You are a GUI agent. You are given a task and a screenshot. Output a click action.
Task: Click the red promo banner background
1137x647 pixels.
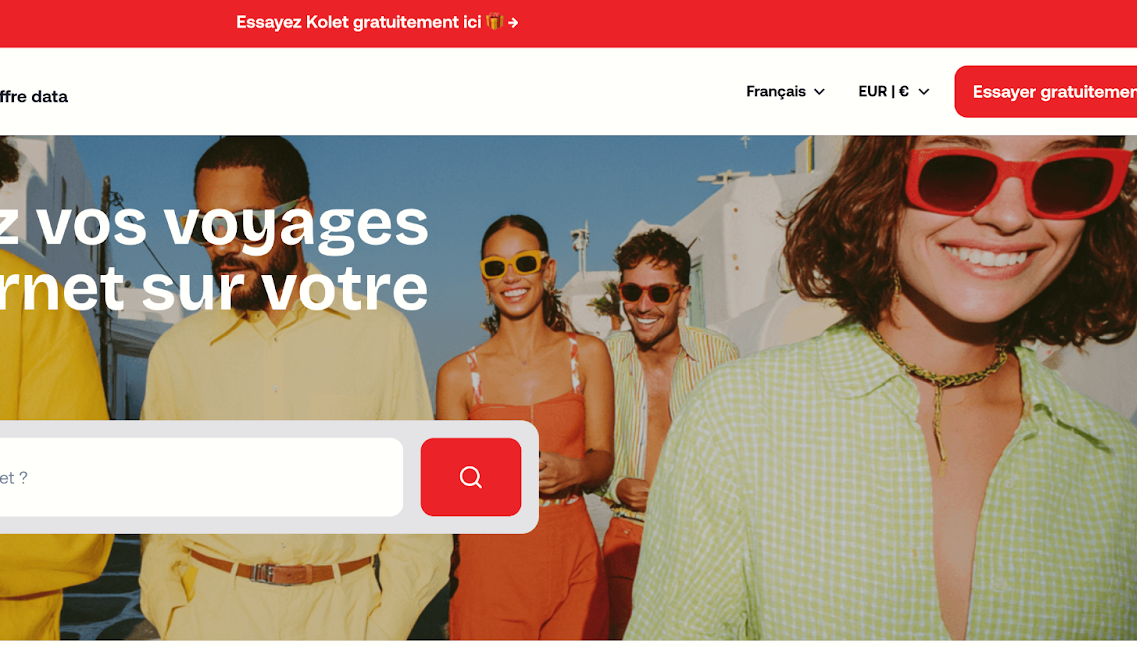pyautogui.click(x=798, y=23)
